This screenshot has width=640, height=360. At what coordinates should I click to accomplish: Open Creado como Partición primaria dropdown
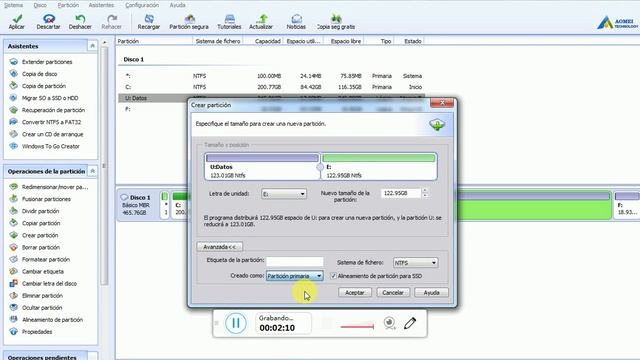(294, 276)
